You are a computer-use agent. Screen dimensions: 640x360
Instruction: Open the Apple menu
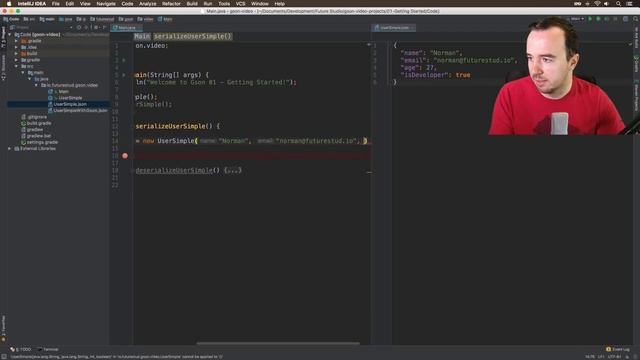pos(9,4)
